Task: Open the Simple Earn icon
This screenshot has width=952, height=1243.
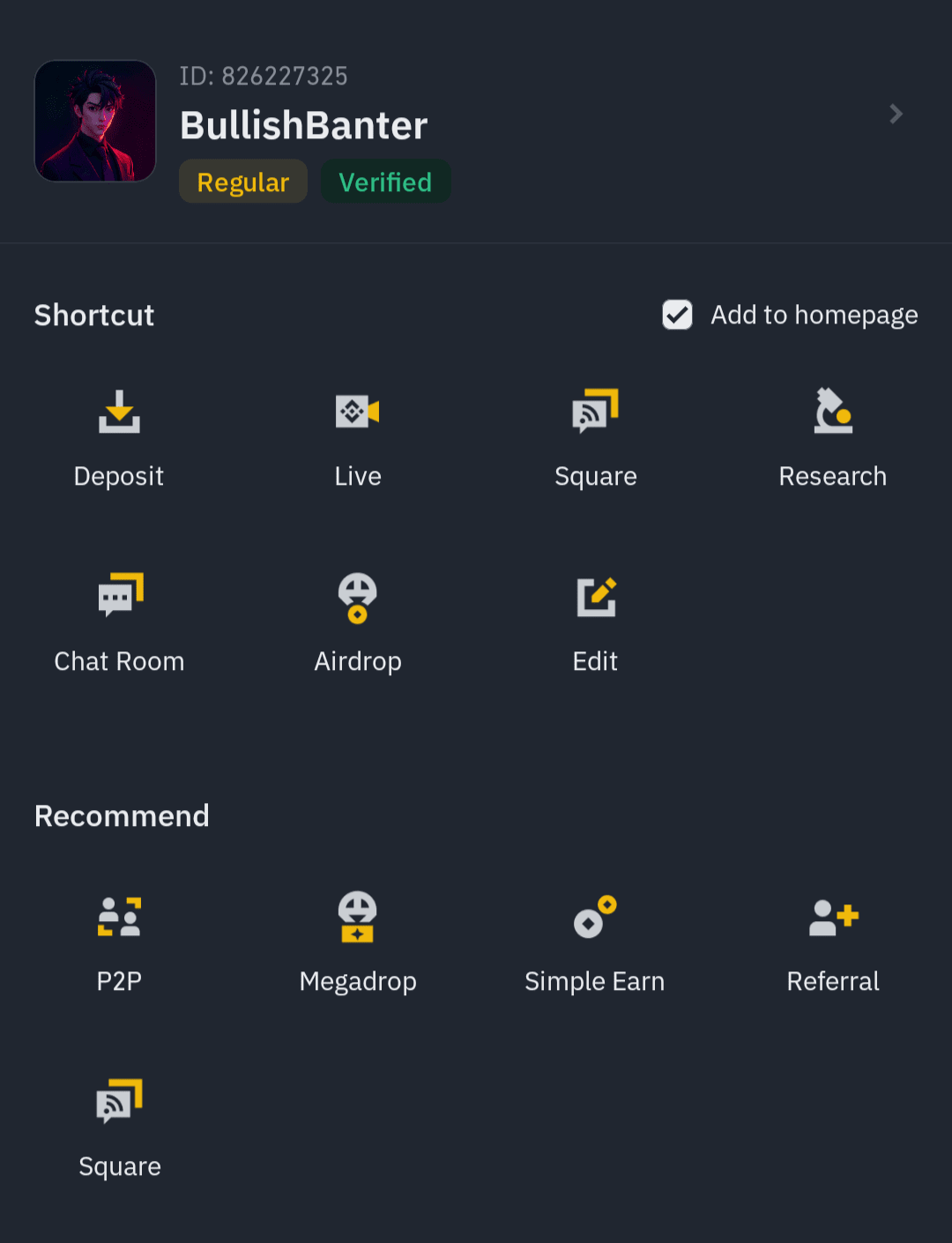Action: point(595,917)
